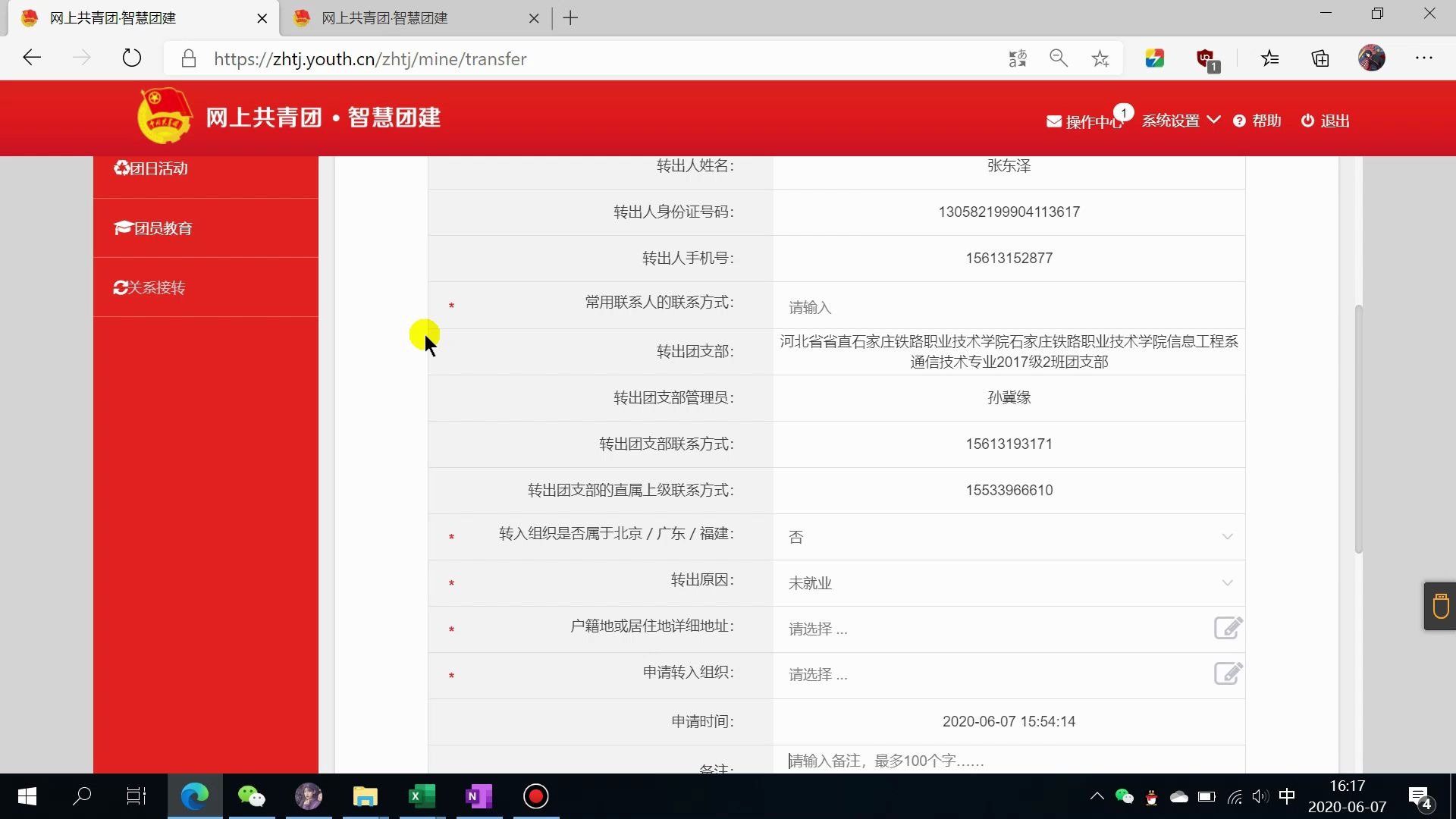Expand the 转出原因 dropdown
Viewport: 1456px width, 819px height.
pos(1009,583)
